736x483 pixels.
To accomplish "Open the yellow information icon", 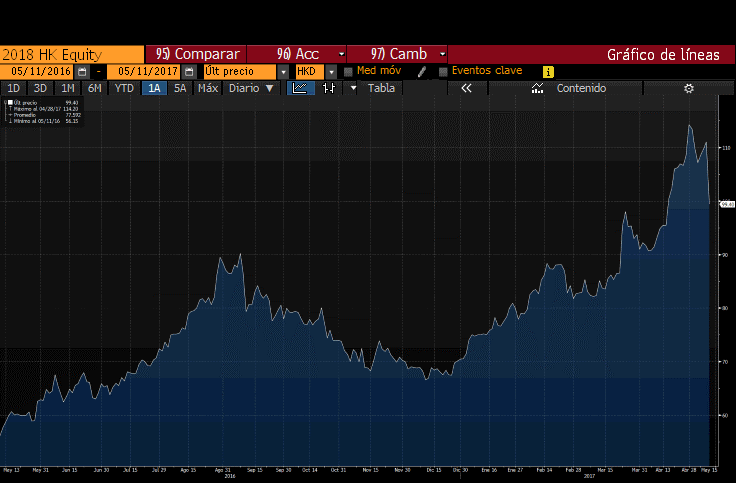I will pyautogui.click(x=548, y=72).
